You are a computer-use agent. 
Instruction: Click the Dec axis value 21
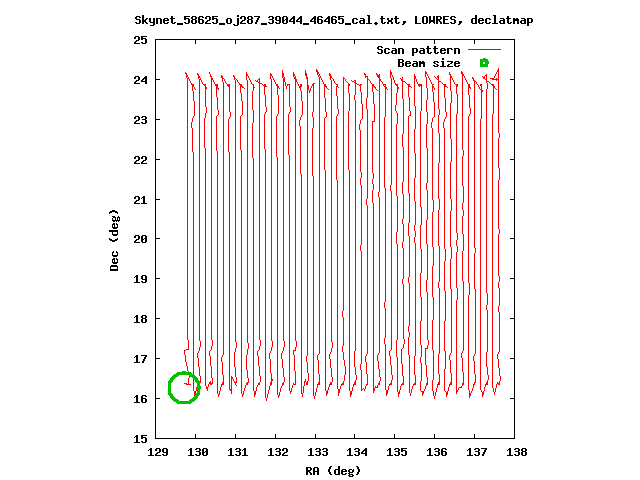pos(140,200)
